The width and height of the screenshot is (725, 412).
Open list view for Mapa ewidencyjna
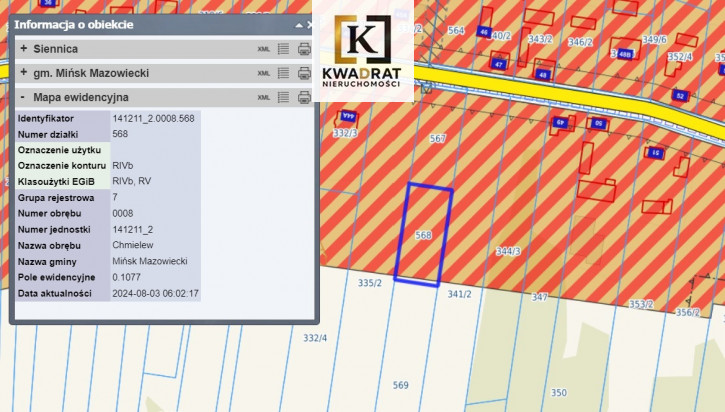[283, 97]
